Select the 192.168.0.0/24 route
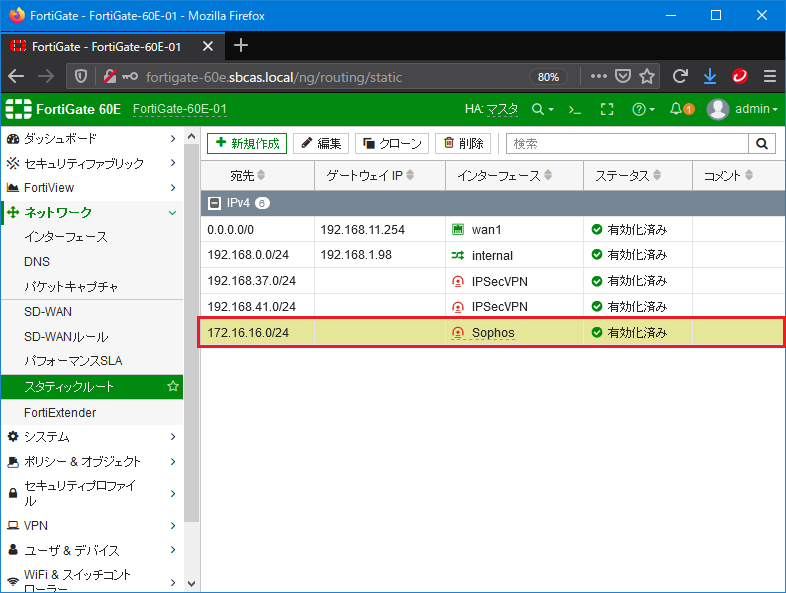The image size is (786, 593). coord(492,255)
